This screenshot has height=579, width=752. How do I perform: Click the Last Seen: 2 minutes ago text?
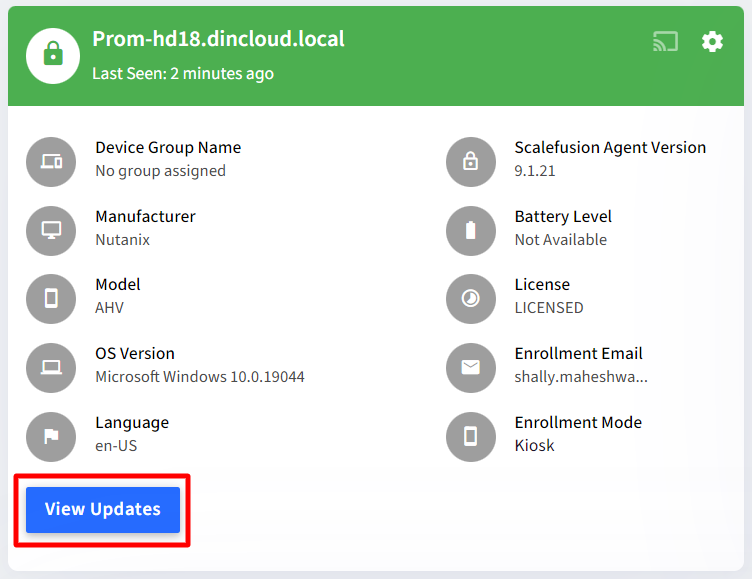(183, 74)
